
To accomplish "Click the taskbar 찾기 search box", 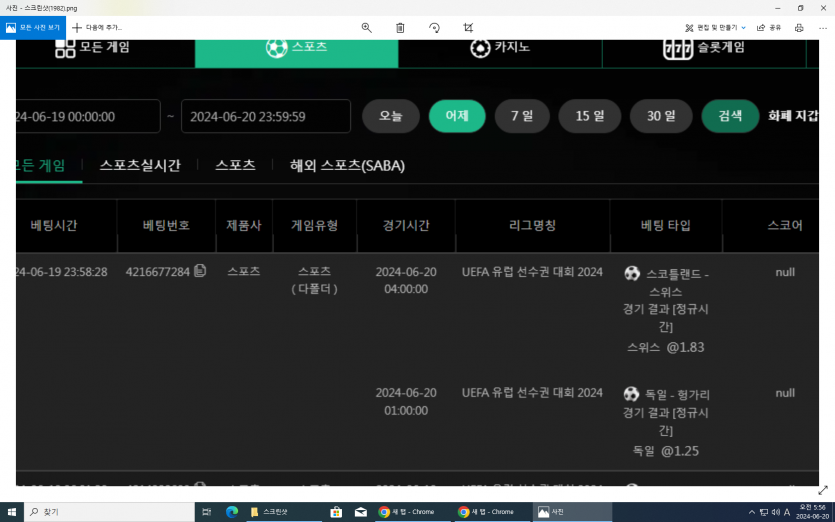I will pyautogui.click(x=109, y=512).
